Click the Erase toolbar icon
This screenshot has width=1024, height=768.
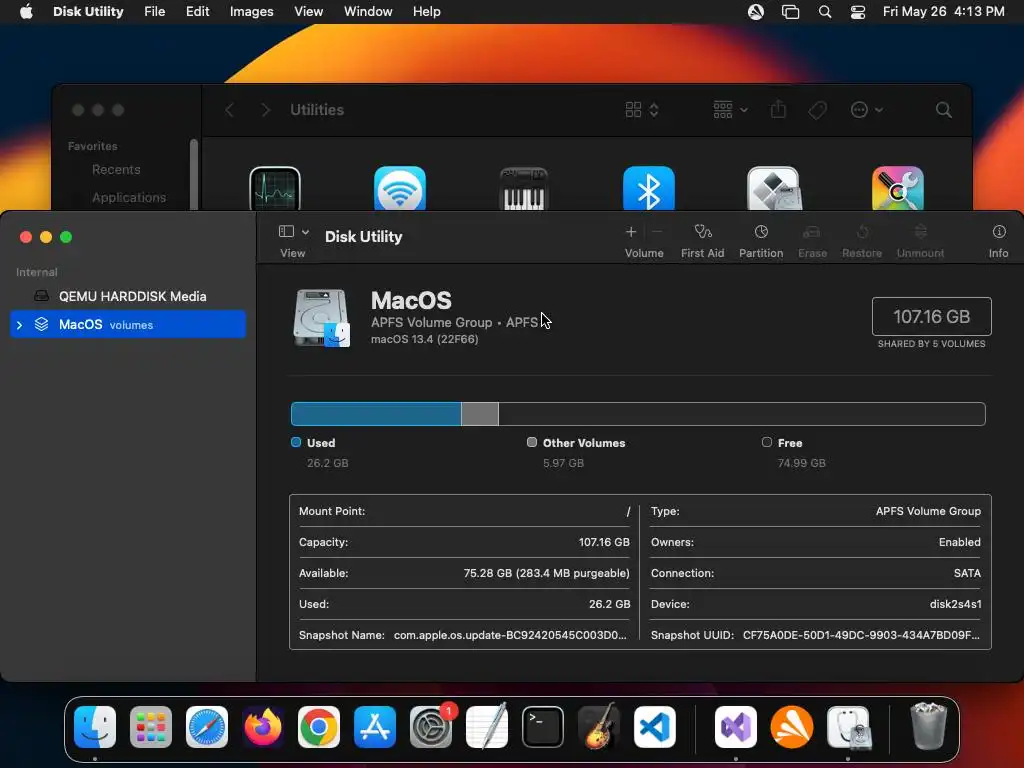[x=812, y=232]
